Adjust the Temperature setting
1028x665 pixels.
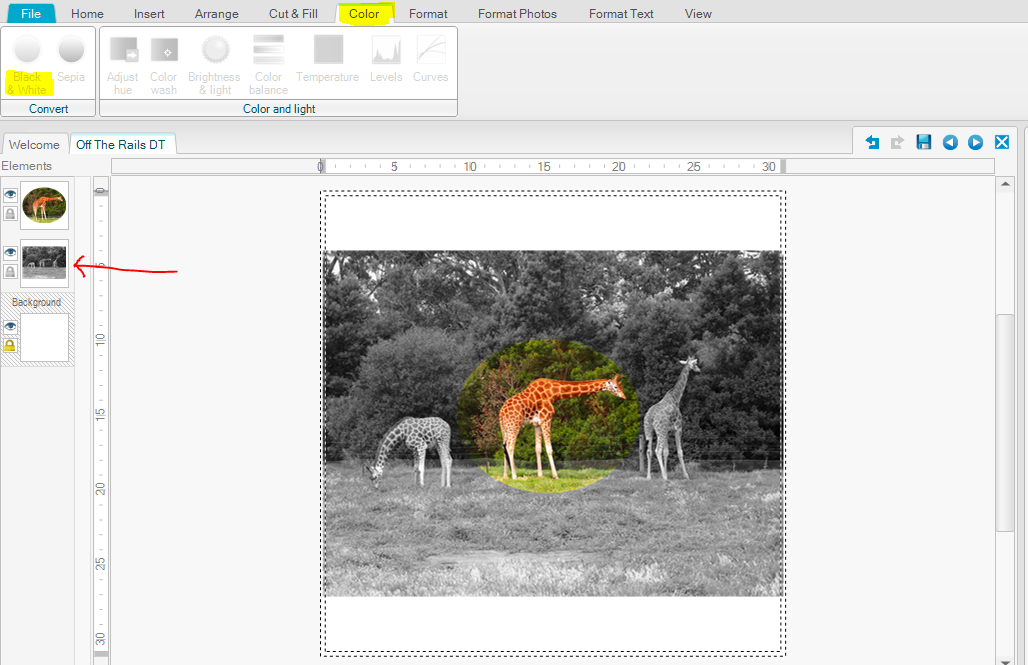[x=328, y=59]
